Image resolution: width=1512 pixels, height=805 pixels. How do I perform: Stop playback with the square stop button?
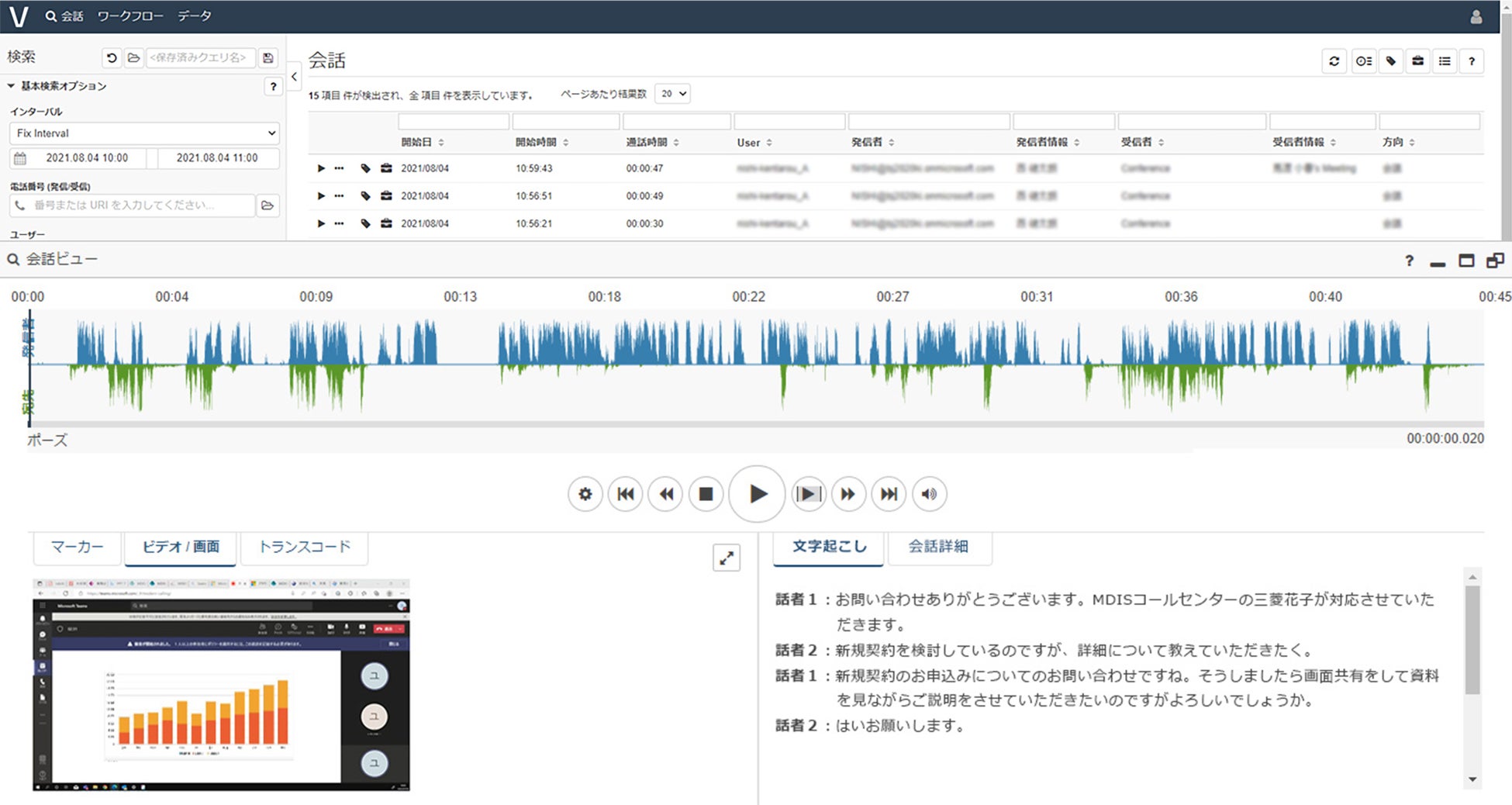point(706,494)
